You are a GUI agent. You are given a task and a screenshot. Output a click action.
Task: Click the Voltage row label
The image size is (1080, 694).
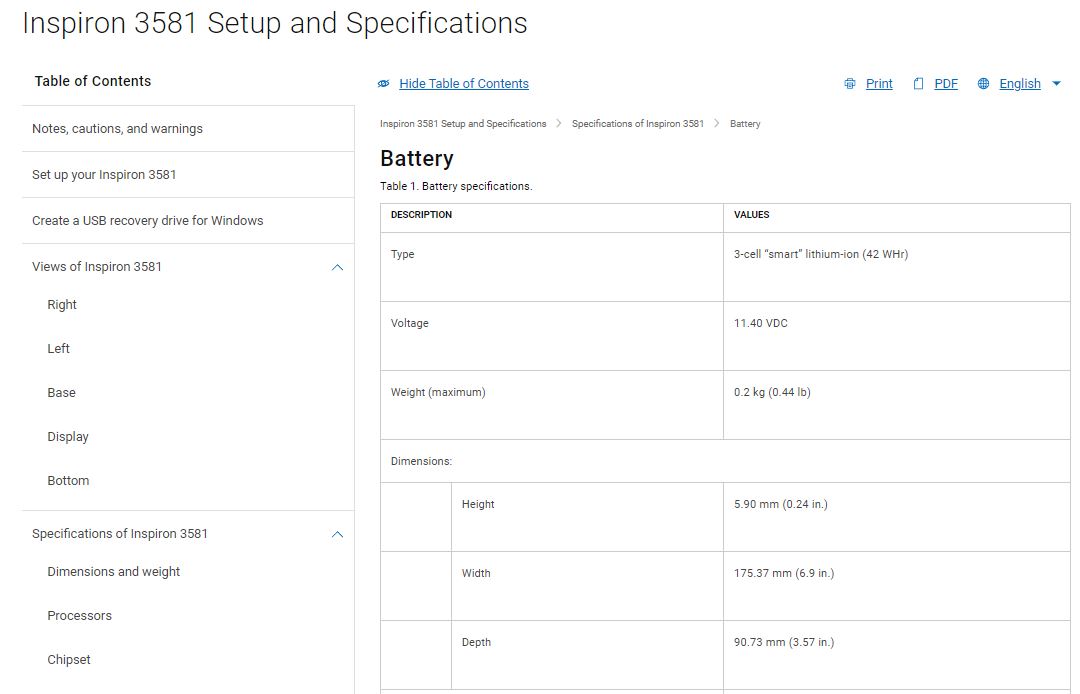[x=410, y=324]
